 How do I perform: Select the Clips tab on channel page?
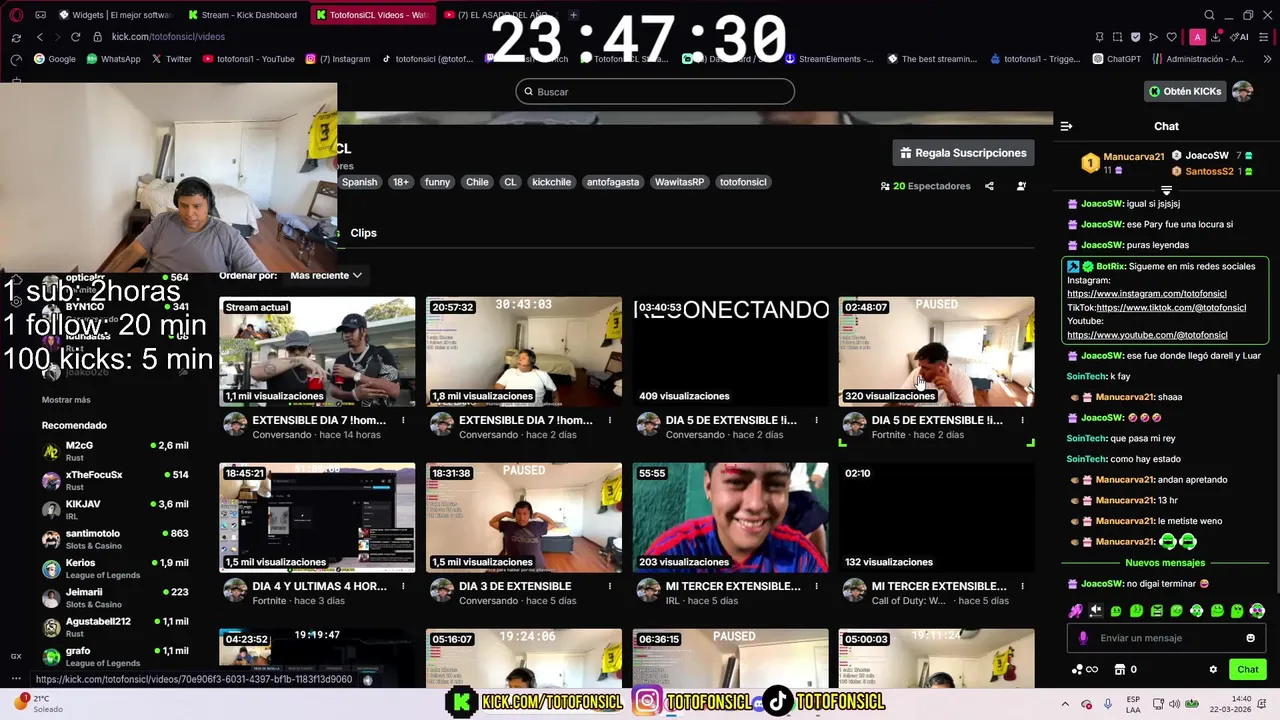click(363, 233)
